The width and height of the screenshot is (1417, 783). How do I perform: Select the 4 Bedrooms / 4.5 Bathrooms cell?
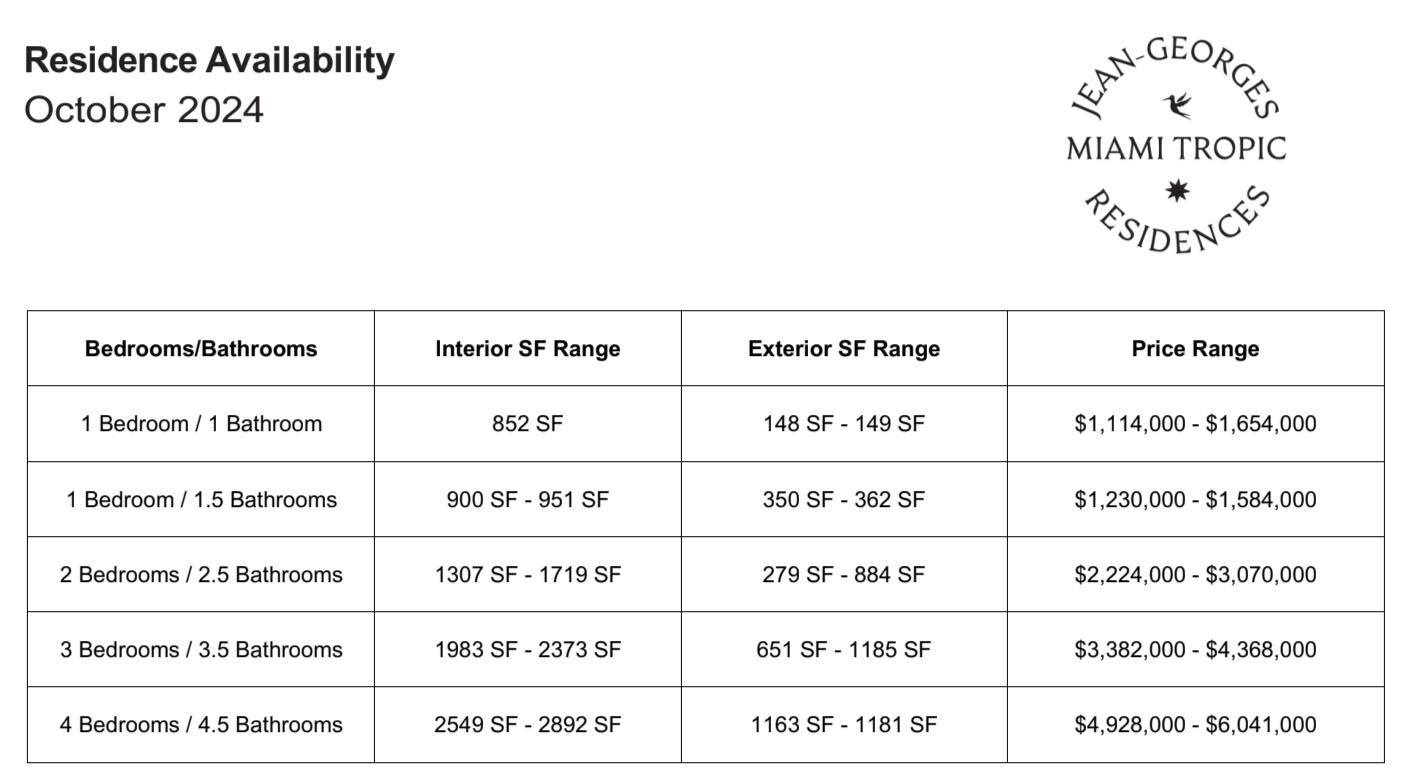[201, 725]
